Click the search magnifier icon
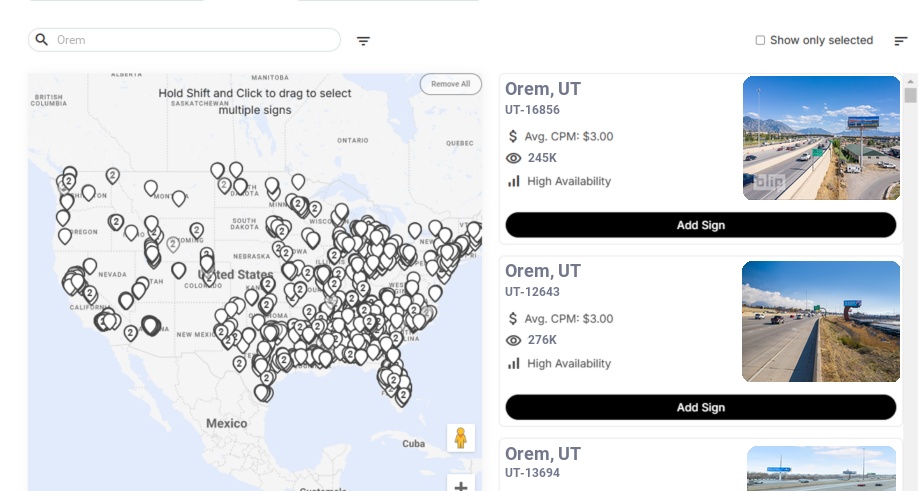The image size is (920, 491). pyautogui.click(x=41, y=40)
